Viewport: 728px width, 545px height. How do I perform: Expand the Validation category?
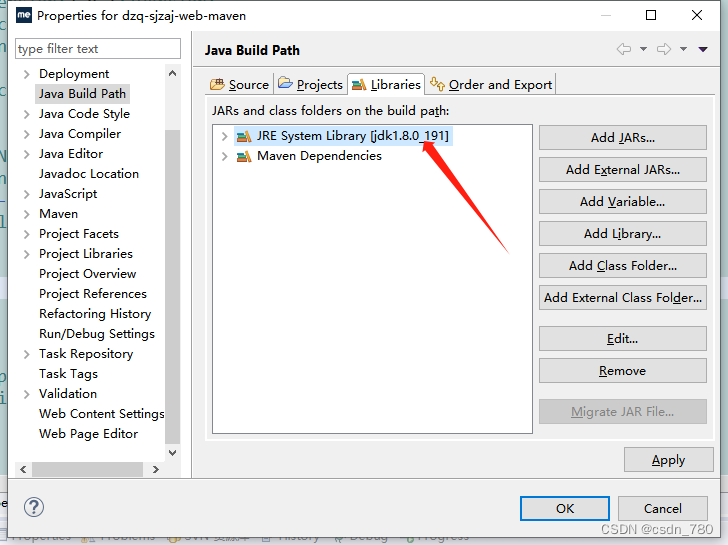click(26, 394)
